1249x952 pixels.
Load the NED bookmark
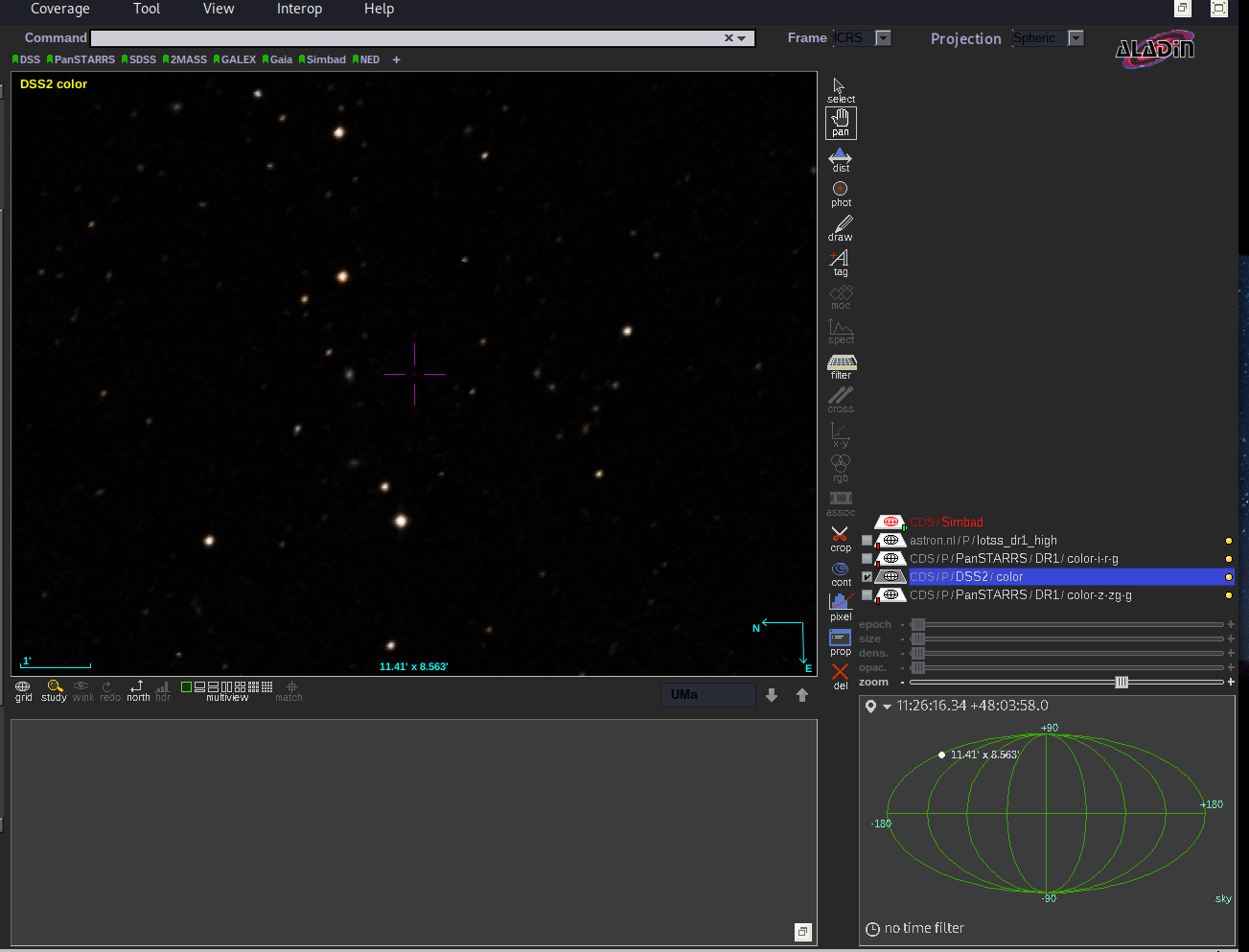[x=366, y=59]
